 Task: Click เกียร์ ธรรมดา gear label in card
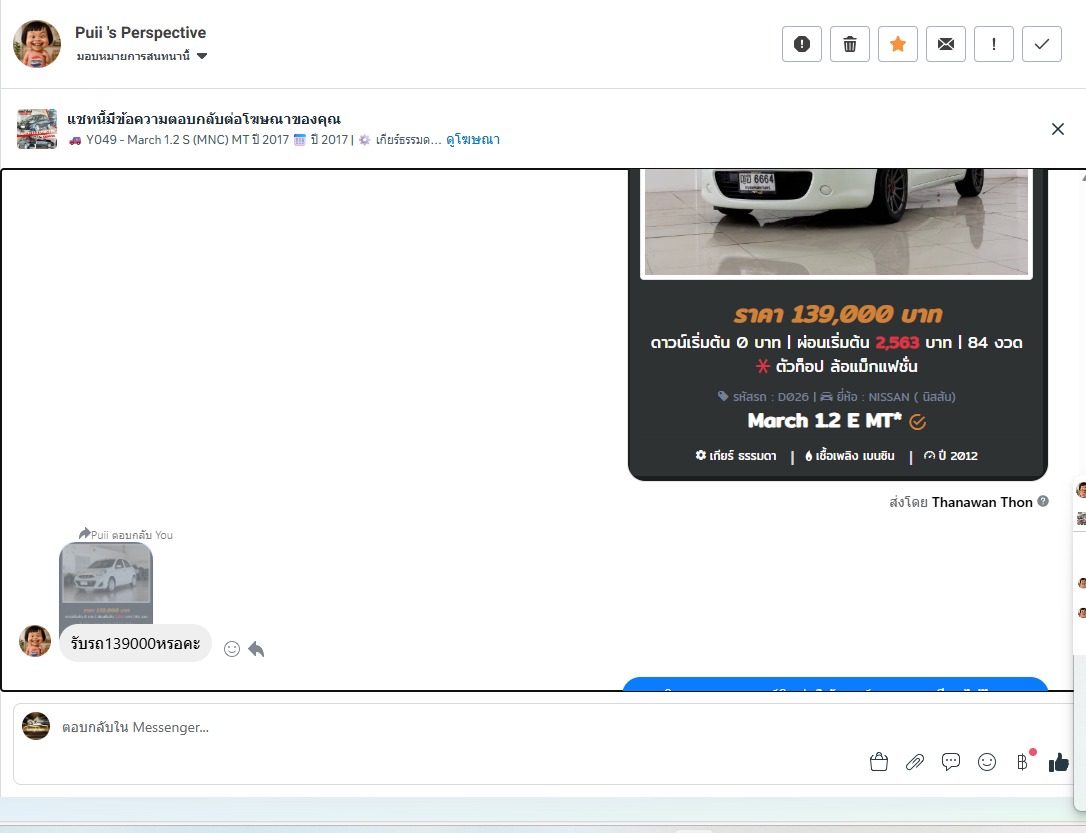[736, 456]
